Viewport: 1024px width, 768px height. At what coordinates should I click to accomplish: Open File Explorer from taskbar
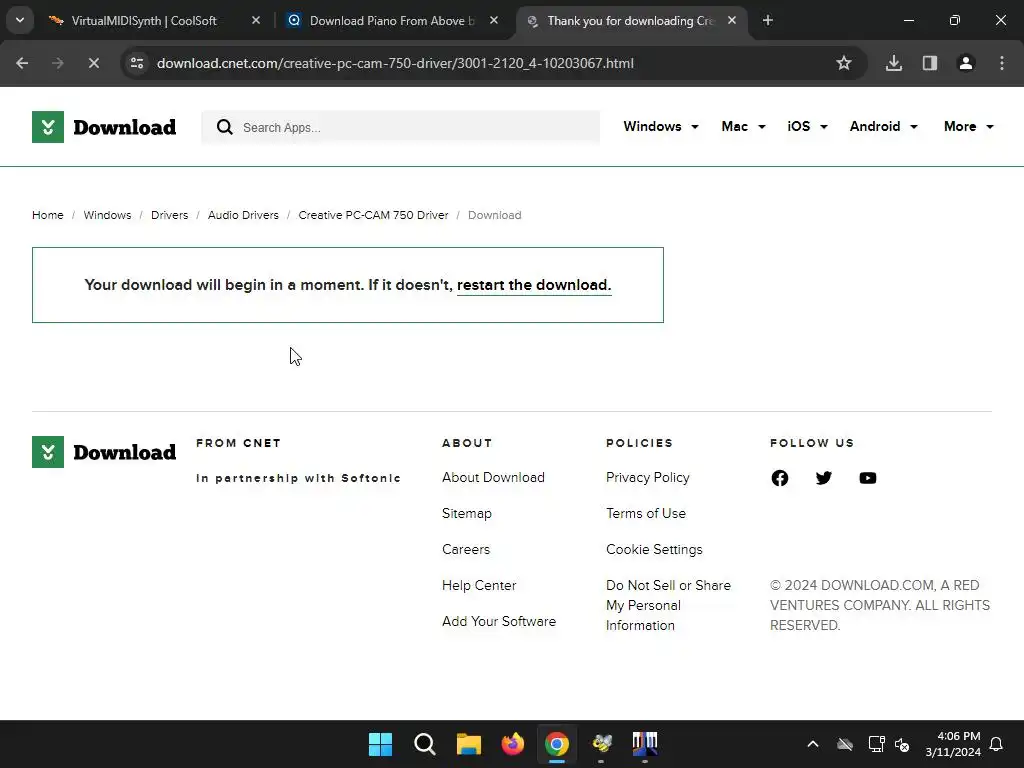pos(468,744)
